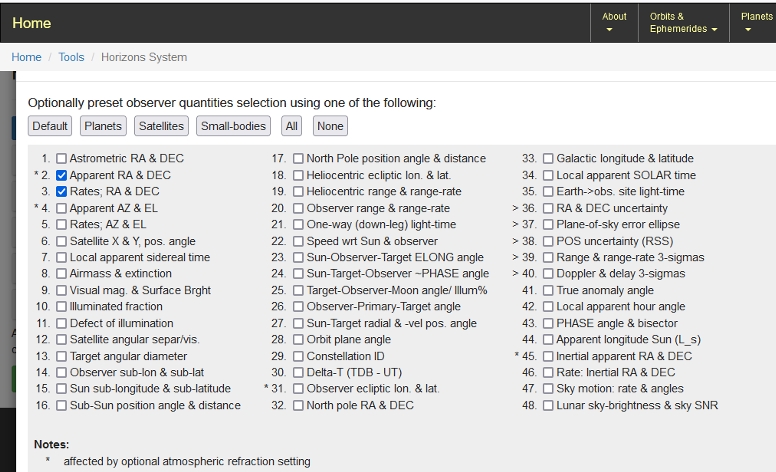Expand Orbits & Ephemerides menu
Image resolution: width=776 pixels, height=472 pixels.
click(683, 22)
